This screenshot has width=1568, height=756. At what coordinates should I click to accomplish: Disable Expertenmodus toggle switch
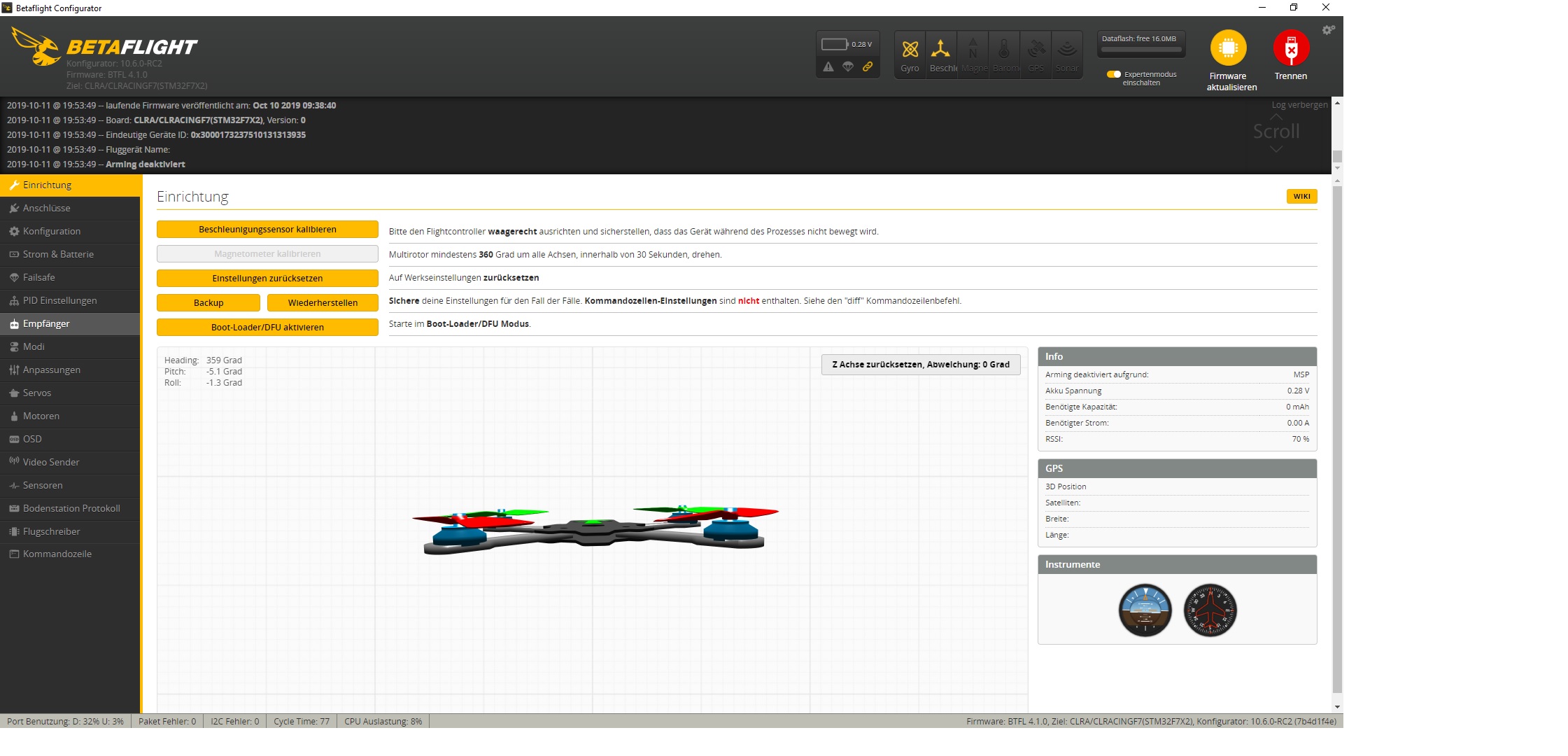pos(1113,73)
